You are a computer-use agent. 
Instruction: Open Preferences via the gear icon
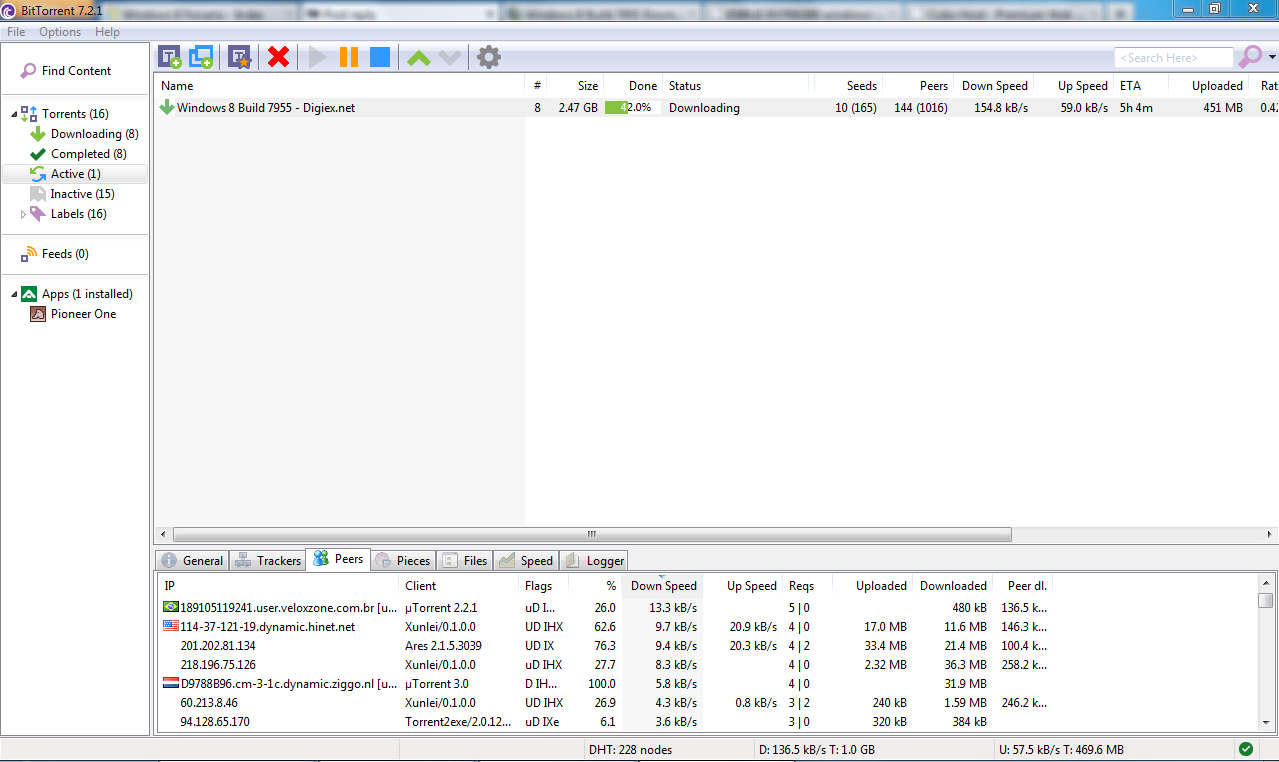click(489, 57)
